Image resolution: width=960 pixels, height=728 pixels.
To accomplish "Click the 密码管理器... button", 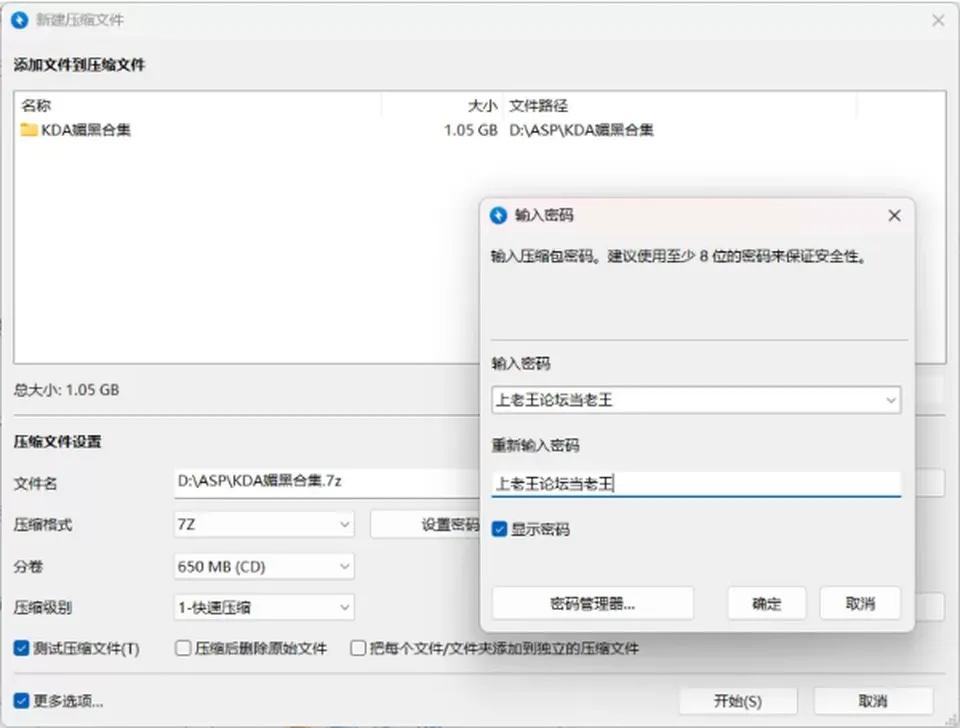I will click(593, 604).
